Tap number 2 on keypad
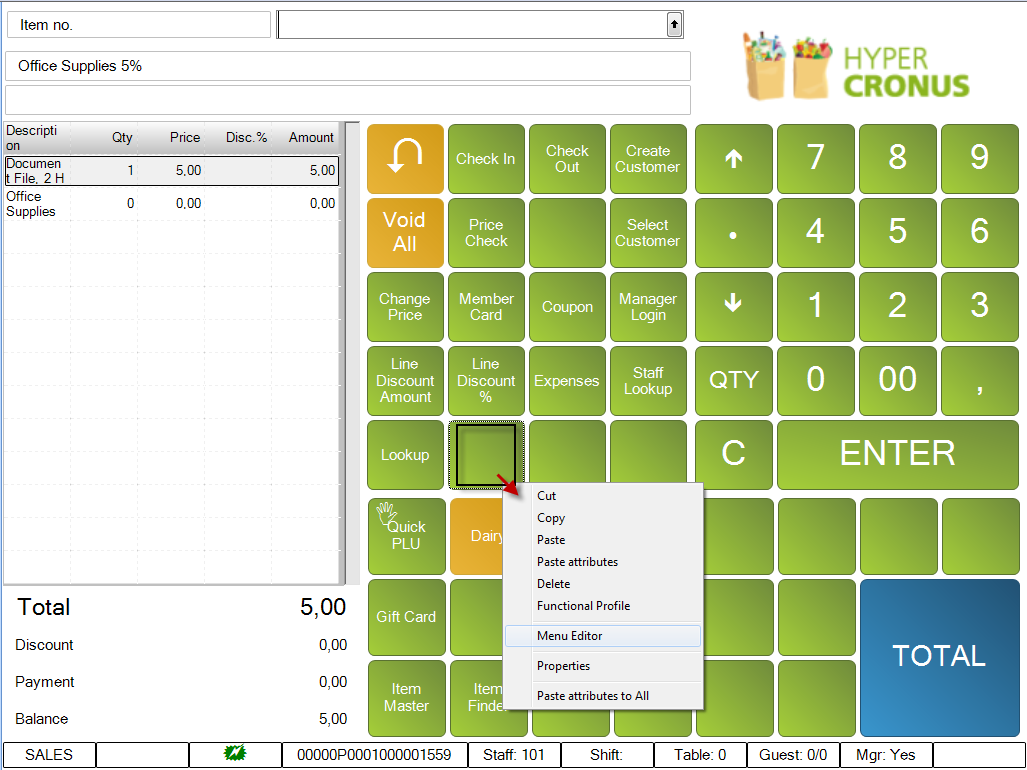Screen dimensions: 1027x770 (x=898, y=307)
